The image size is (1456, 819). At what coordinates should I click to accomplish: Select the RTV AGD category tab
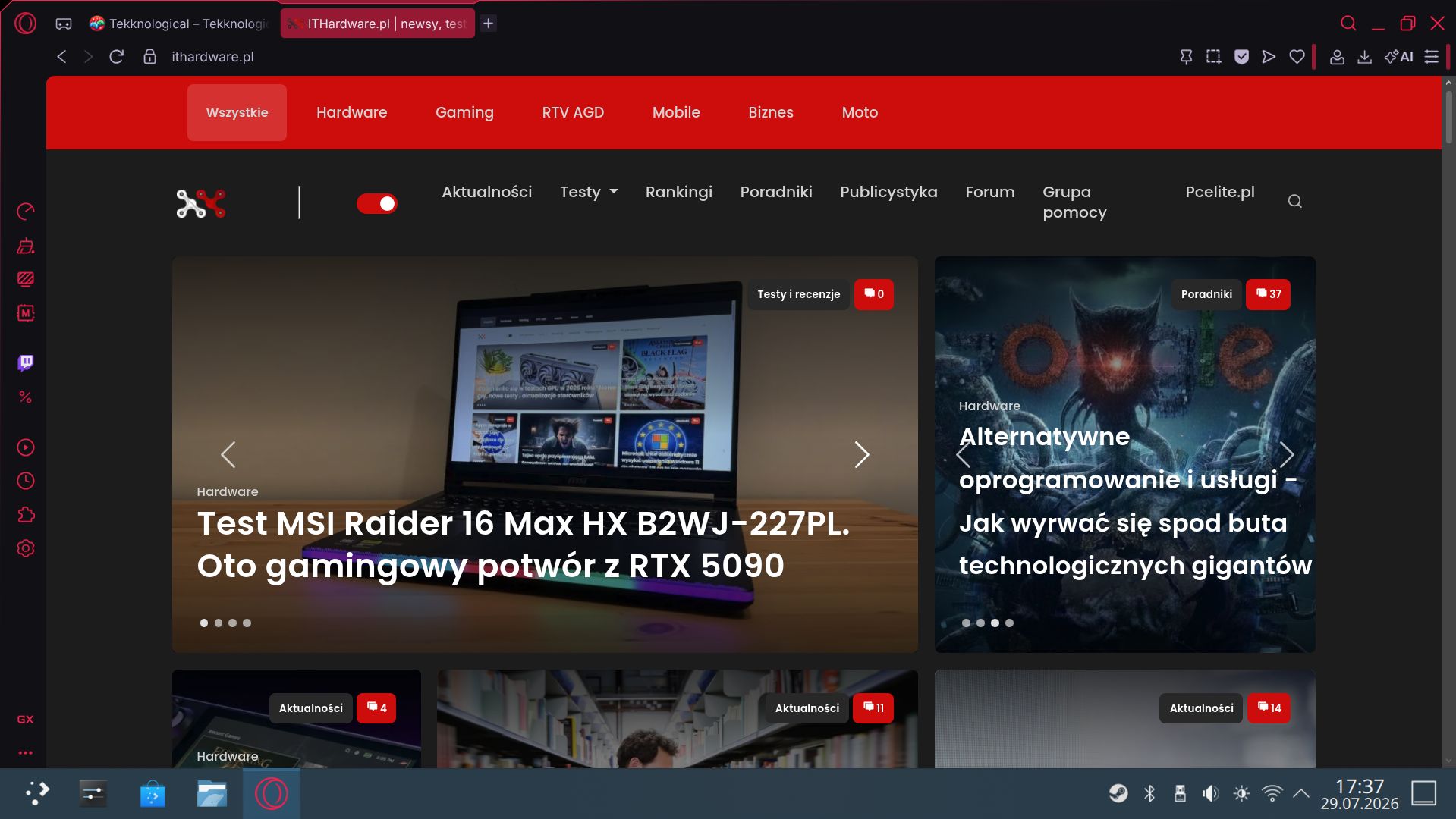click(573, 112)
